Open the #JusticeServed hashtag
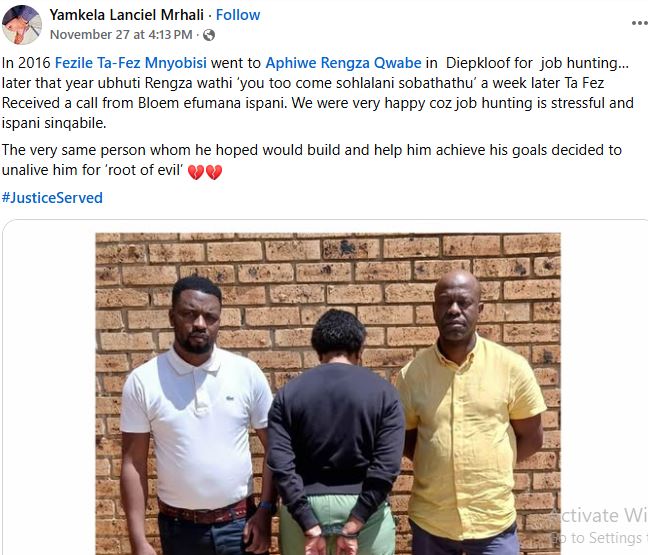 pos(52,198)
